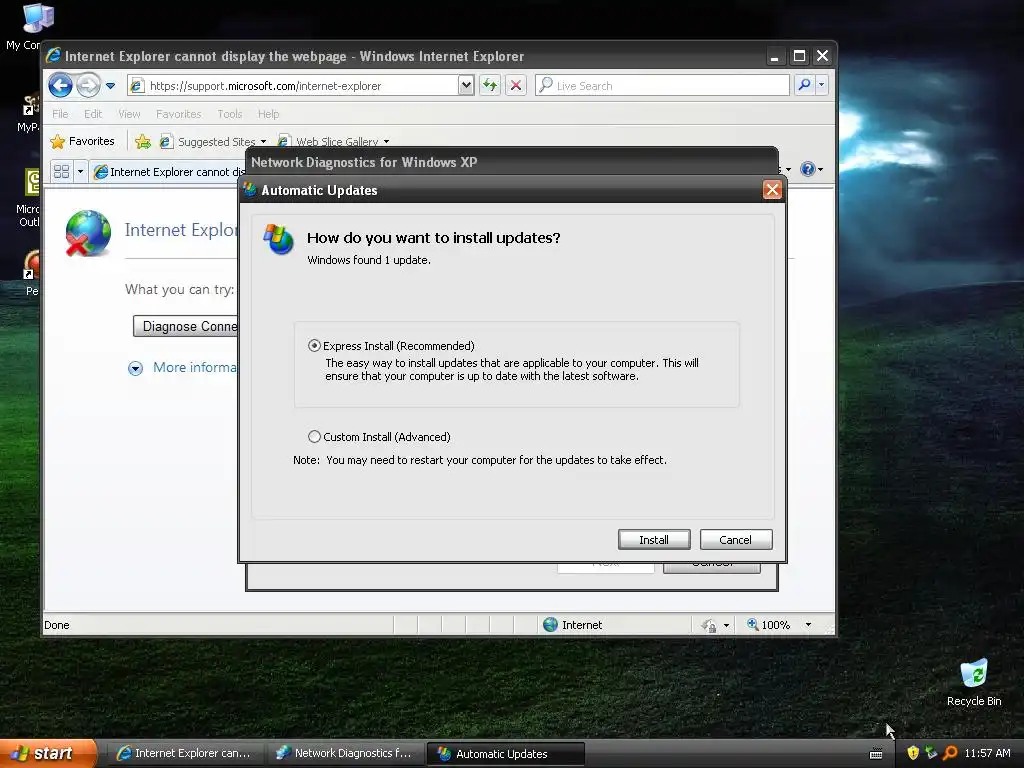This screenshot has height=768, width=1024.
Task: Click the Internet Explorer Forward arrow button
Action: coord(88,86)
